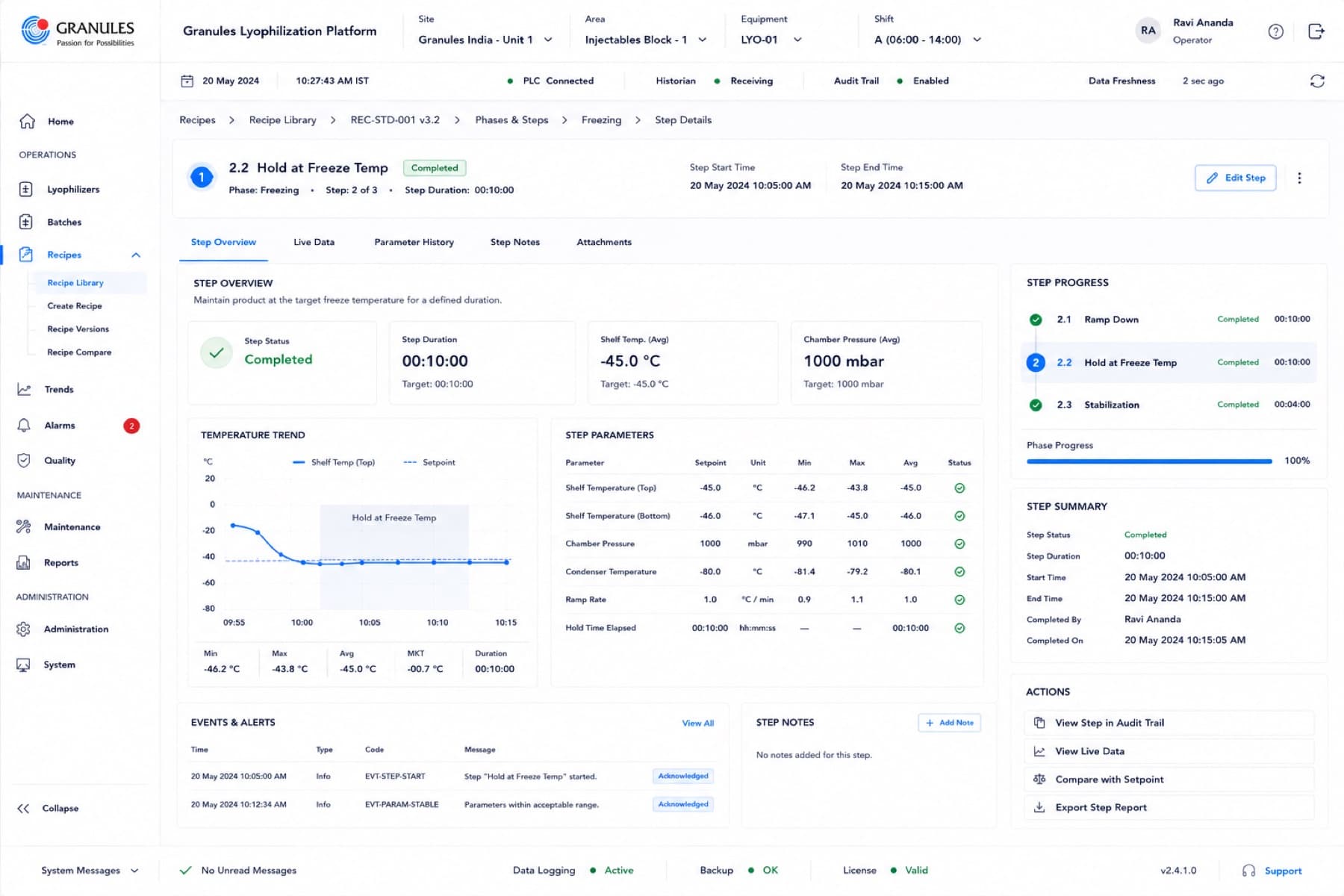Expand the System Messages dropdown
Viewport: 1344px width, 896px height.
click(x=90, y=871)
